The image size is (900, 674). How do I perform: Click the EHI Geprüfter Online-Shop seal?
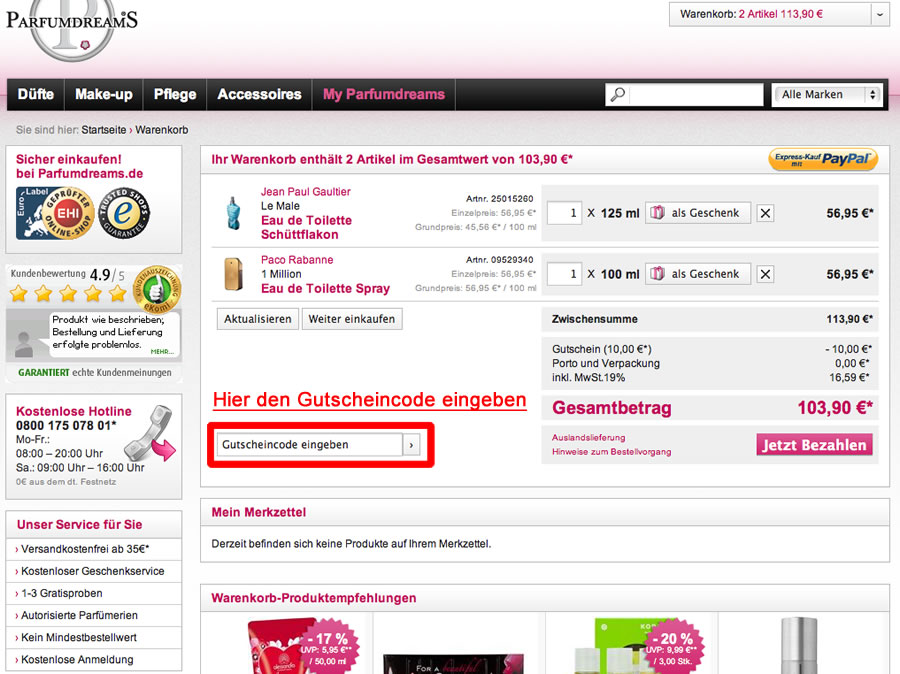click(x=55, y=213)
